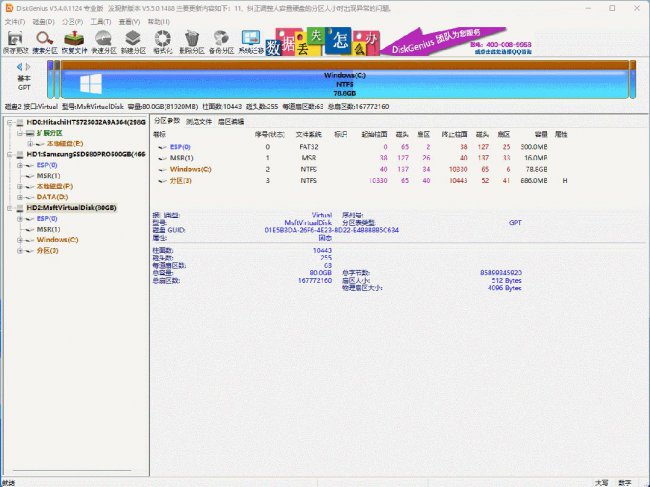Click partition icon beside Windows(C:) in table

pyautogui.click(x=162, y=169)
